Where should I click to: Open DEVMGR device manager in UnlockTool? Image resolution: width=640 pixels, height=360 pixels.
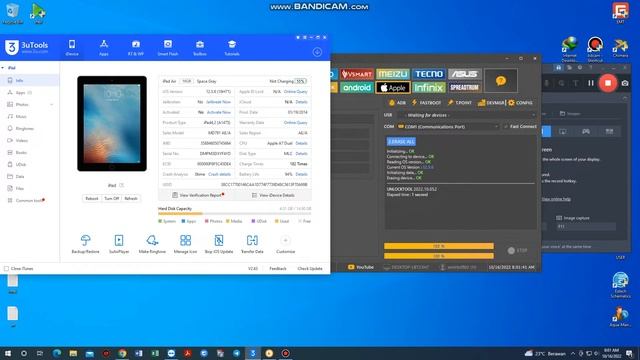click(491, 103)
